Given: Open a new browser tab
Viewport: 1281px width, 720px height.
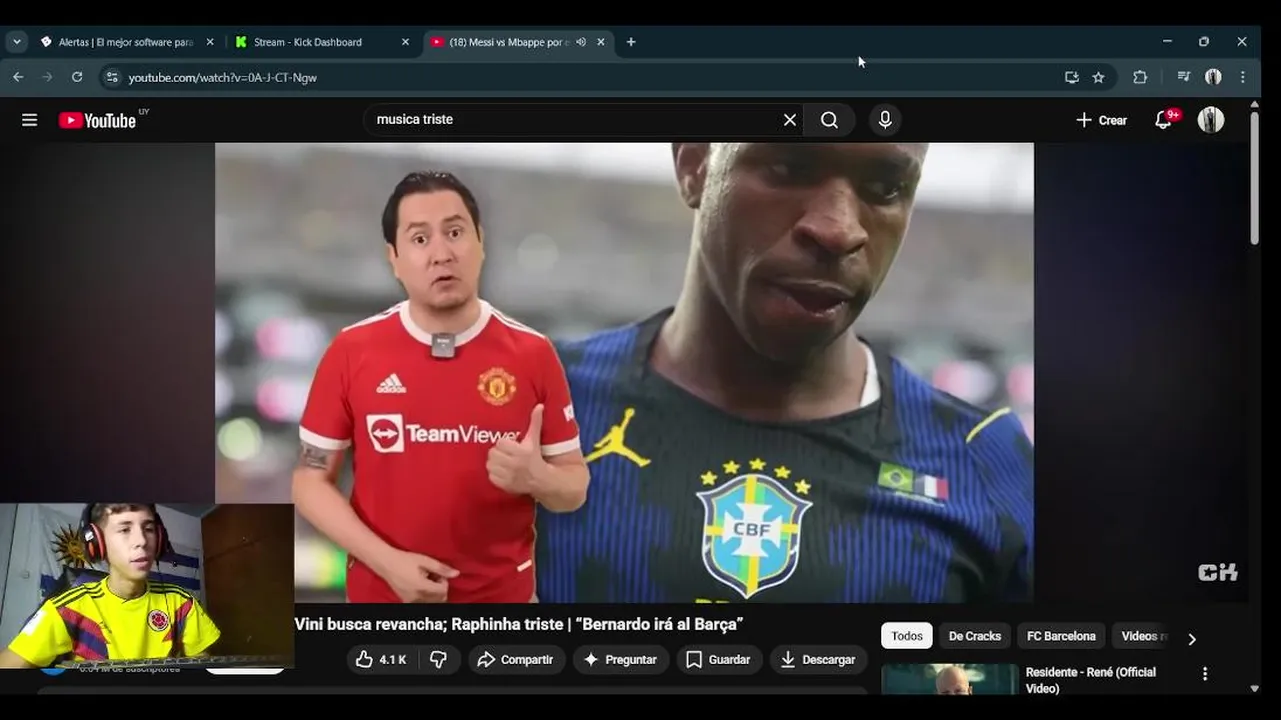Looking at the screenshot, I should (x=631, y=42).
